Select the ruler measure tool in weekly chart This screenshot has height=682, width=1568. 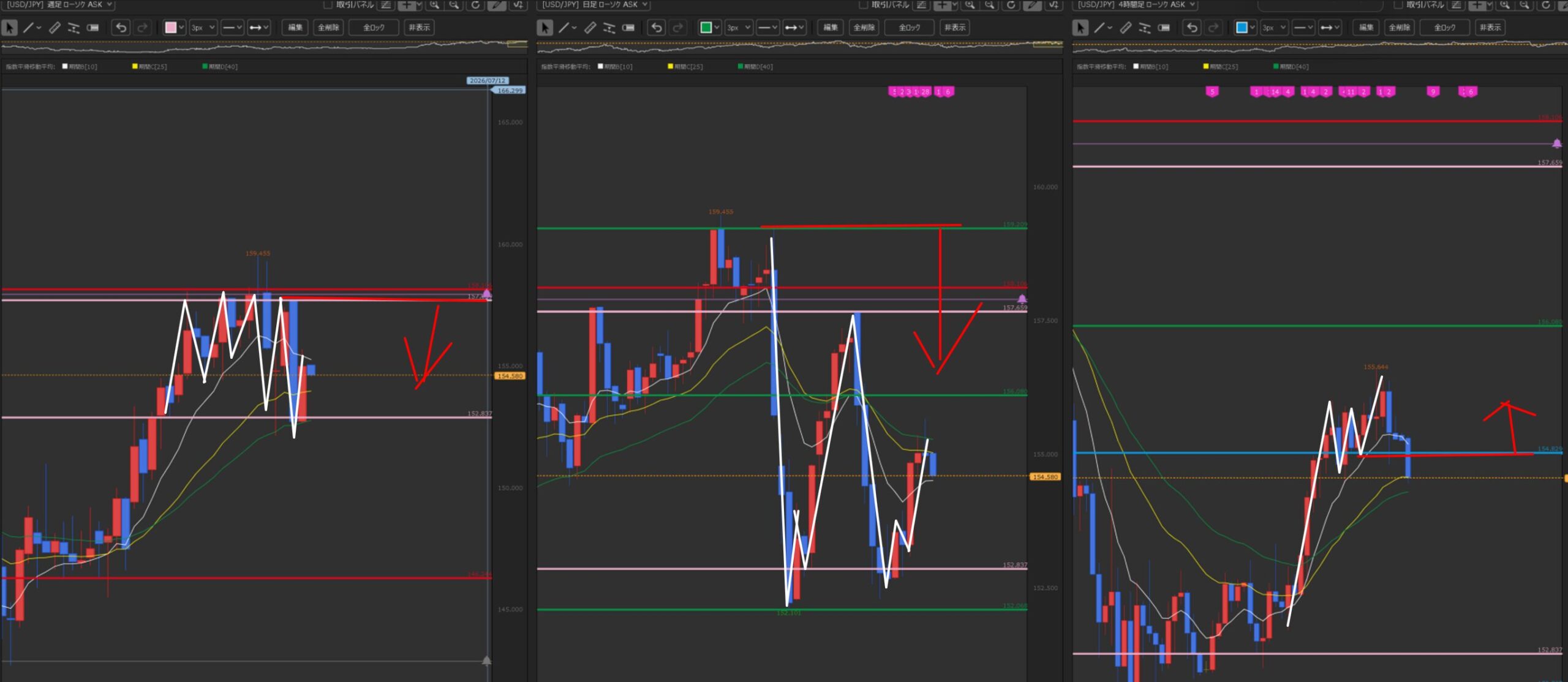pyautogui.click(x=55, y=28)
